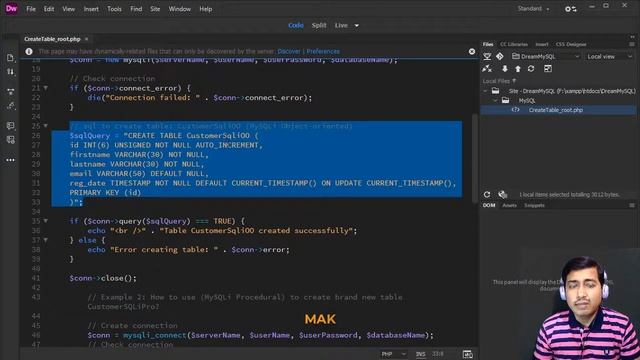Image resolution: width=640 pixels, height=360 pixels.
Task: Click the MySQL folder icon
Action: click(505, 100)
